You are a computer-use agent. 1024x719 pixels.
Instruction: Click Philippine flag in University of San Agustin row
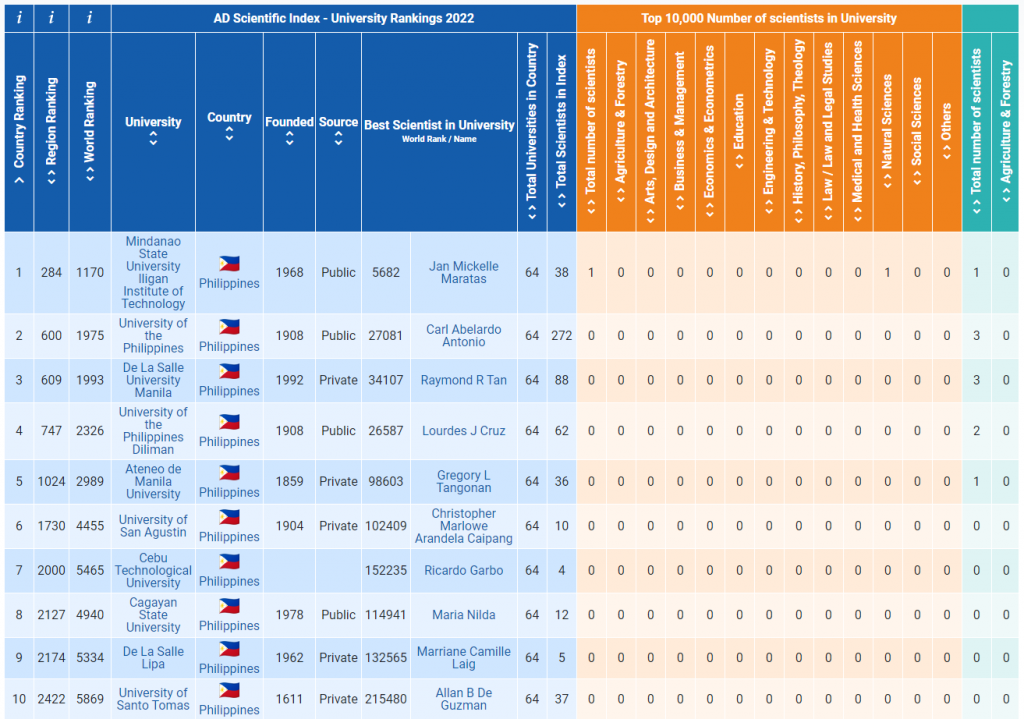coord(229,517)
